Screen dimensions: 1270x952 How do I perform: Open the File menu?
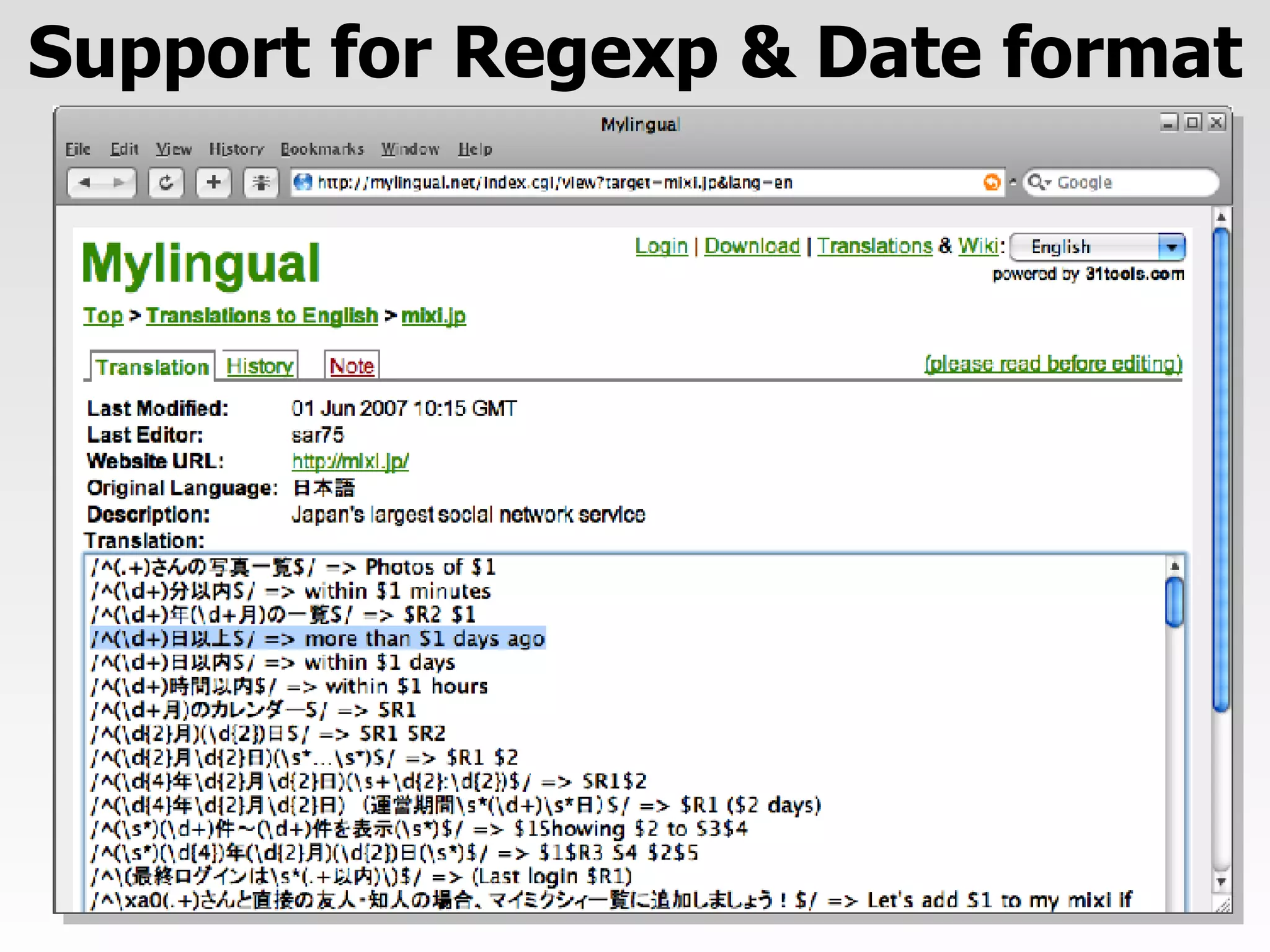pos(78,149)
